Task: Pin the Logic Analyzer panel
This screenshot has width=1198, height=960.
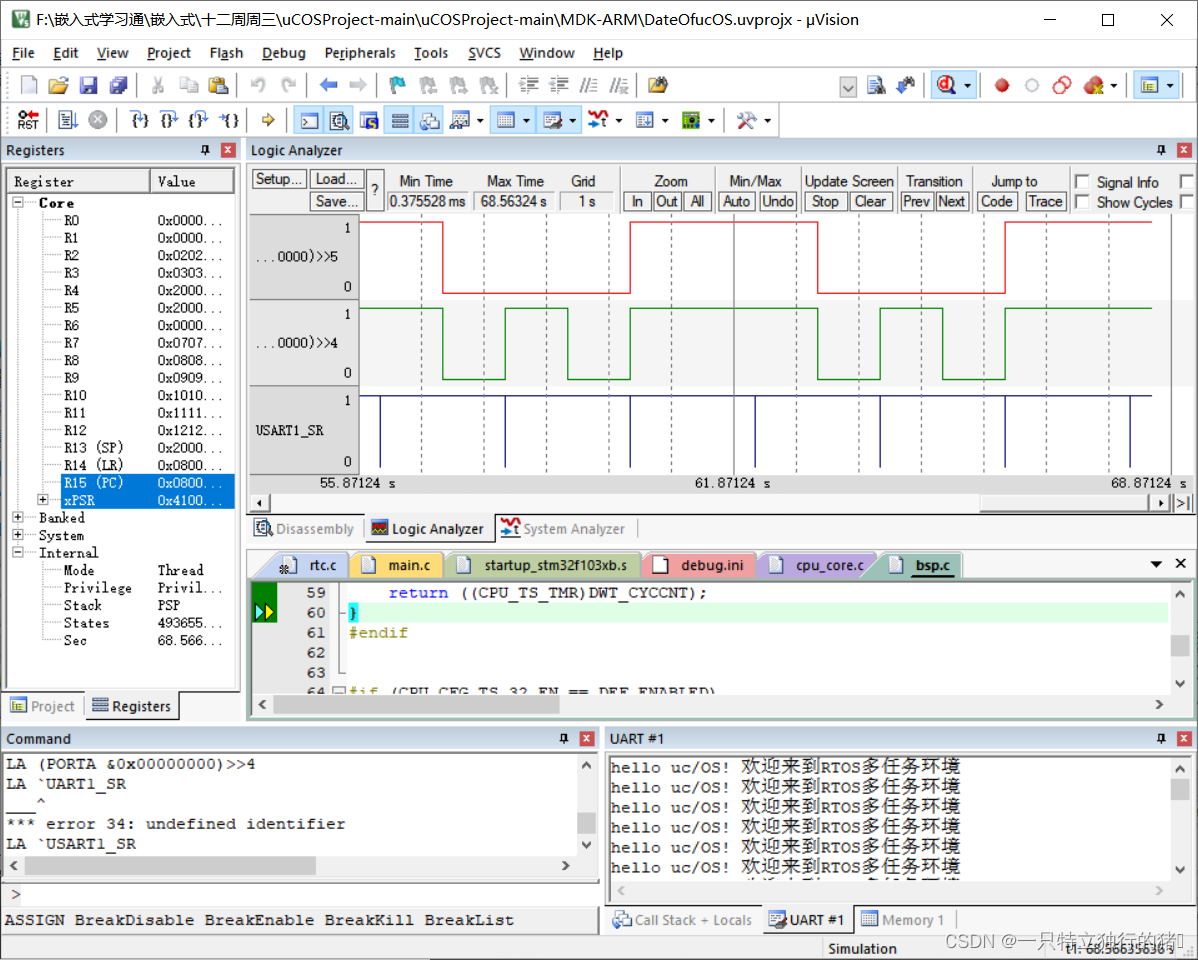Action: pyautogui.click(x=1161, y=150)
